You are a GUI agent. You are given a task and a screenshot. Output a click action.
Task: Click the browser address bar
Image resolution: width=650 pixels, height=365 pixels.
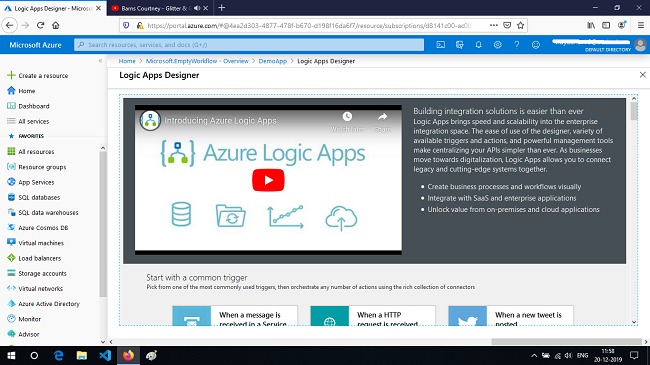pyautogui.click(x=309, y=25)
